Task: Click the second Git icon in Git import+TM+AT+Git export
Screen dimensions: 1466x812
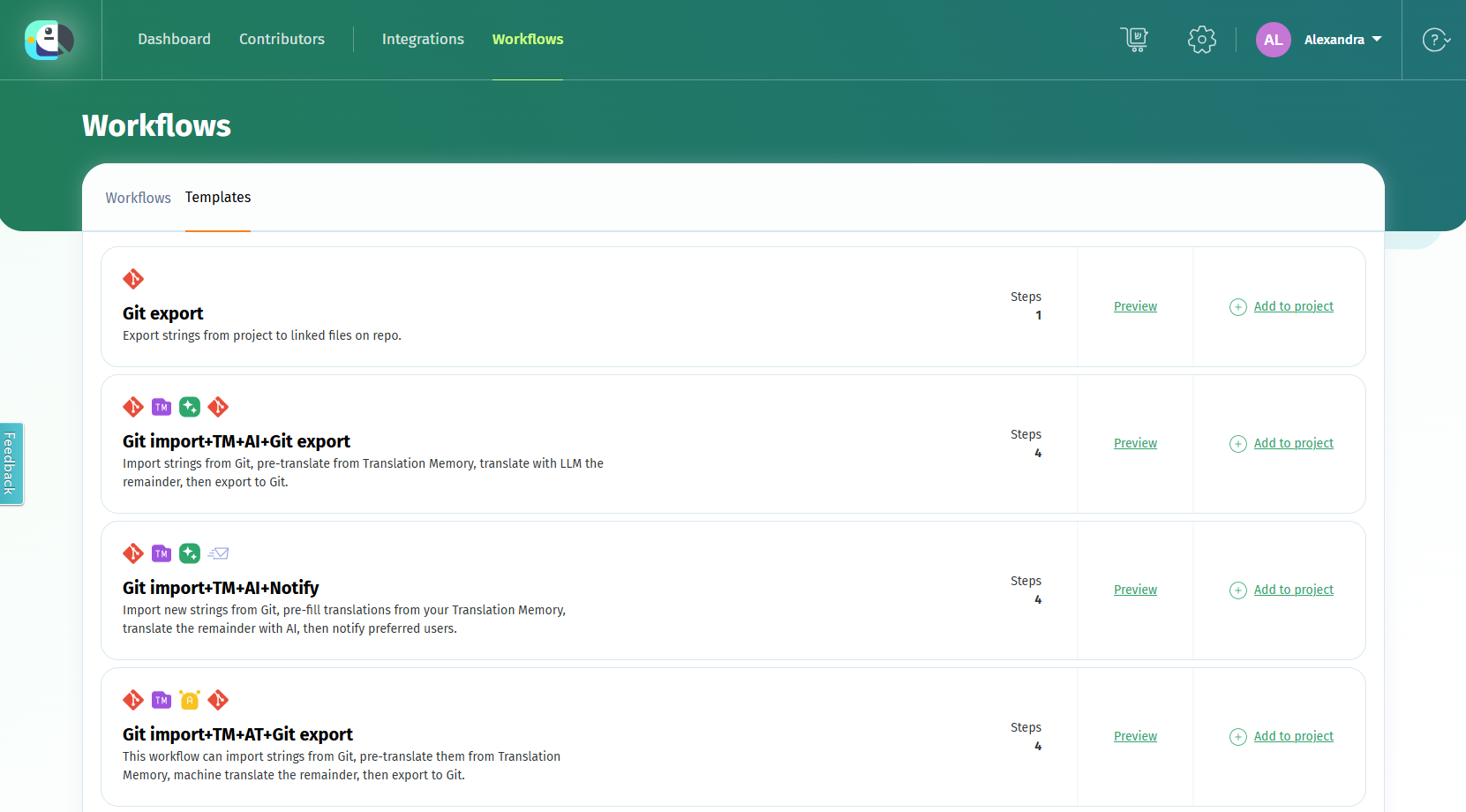Action: (218, 699)
